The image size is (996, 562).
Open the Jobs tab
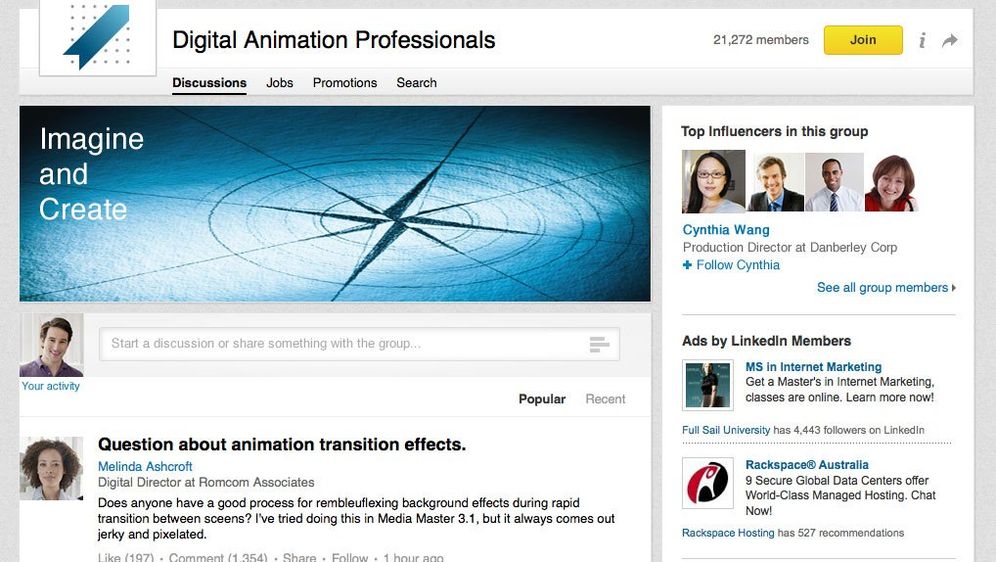tap(279, 83)
